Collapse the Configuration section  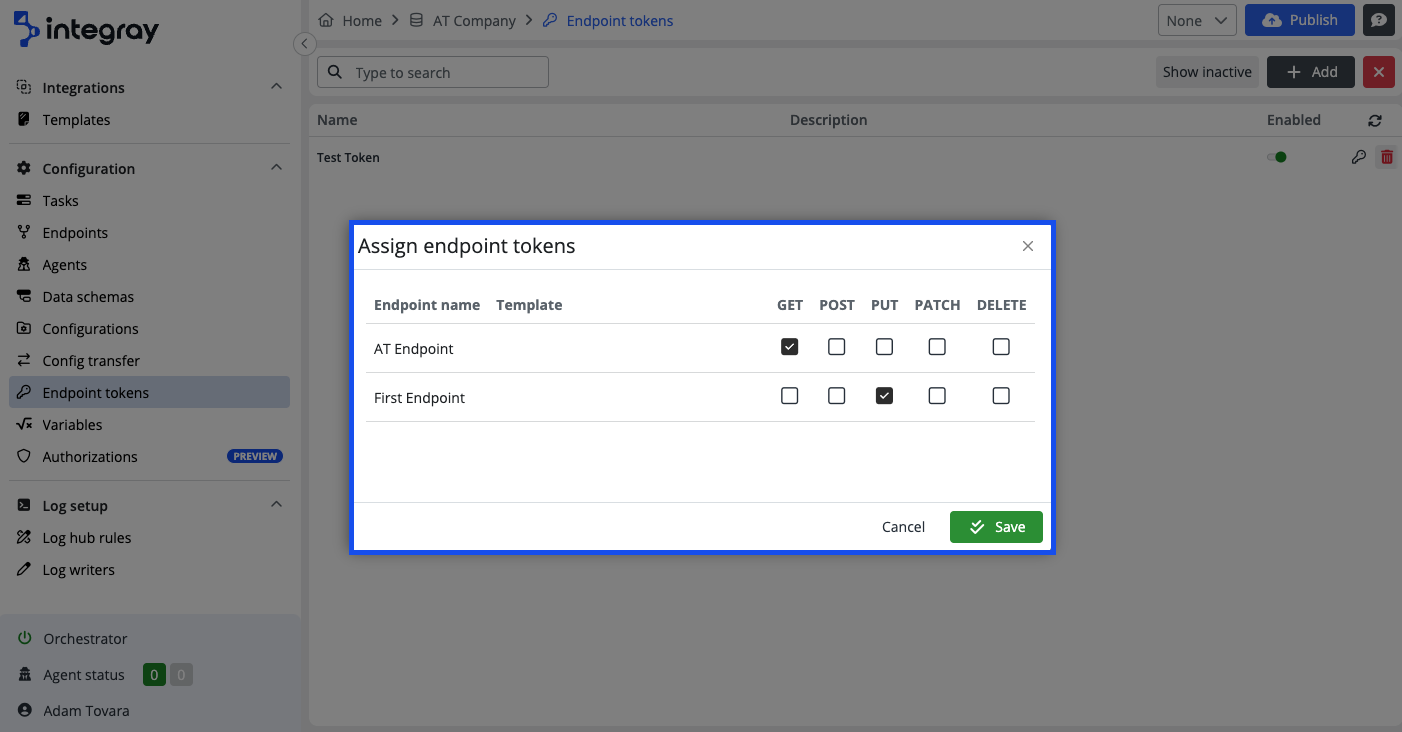[x=277, y=168]
